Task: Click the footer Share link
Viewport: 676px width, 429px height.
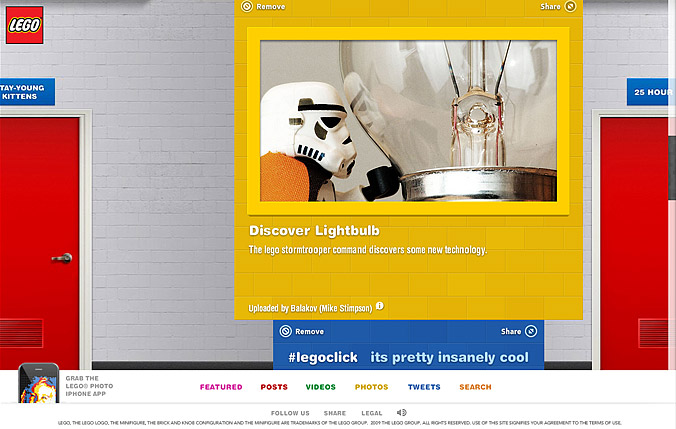Action: click(335, 413)
